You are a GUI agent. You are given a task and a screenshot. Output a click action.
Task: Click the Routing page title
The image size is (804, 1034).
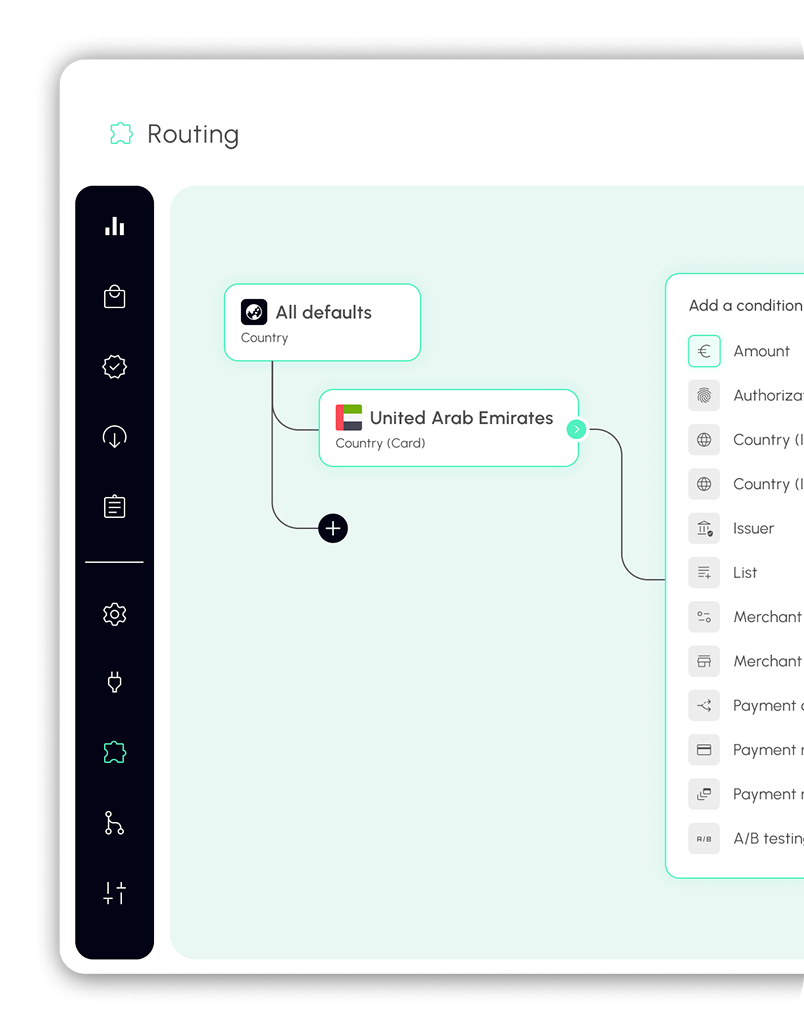[192, 134]
